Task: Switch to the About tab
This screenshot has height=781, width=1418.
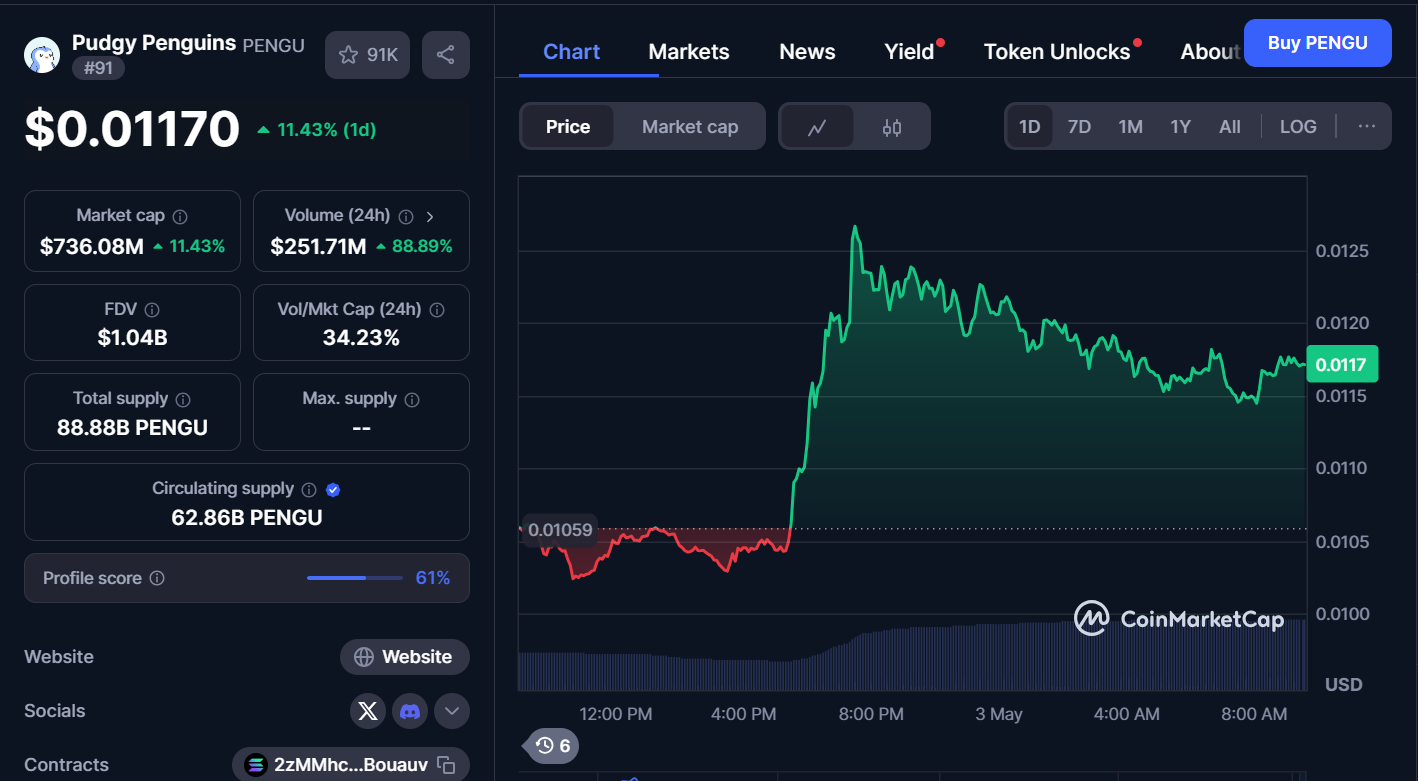Action: point(1210,52)
